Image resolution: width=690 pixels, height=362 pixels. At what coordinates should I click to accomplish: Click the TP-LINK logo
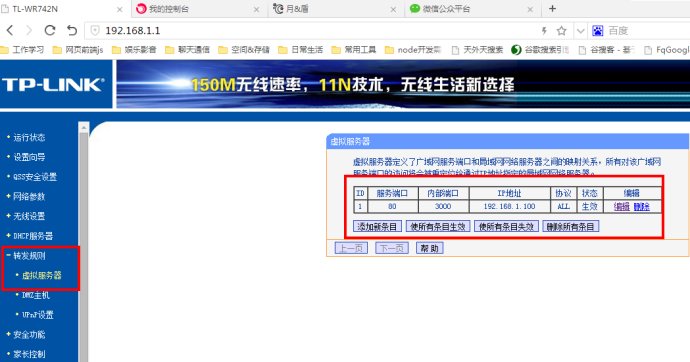pos(53,84)
